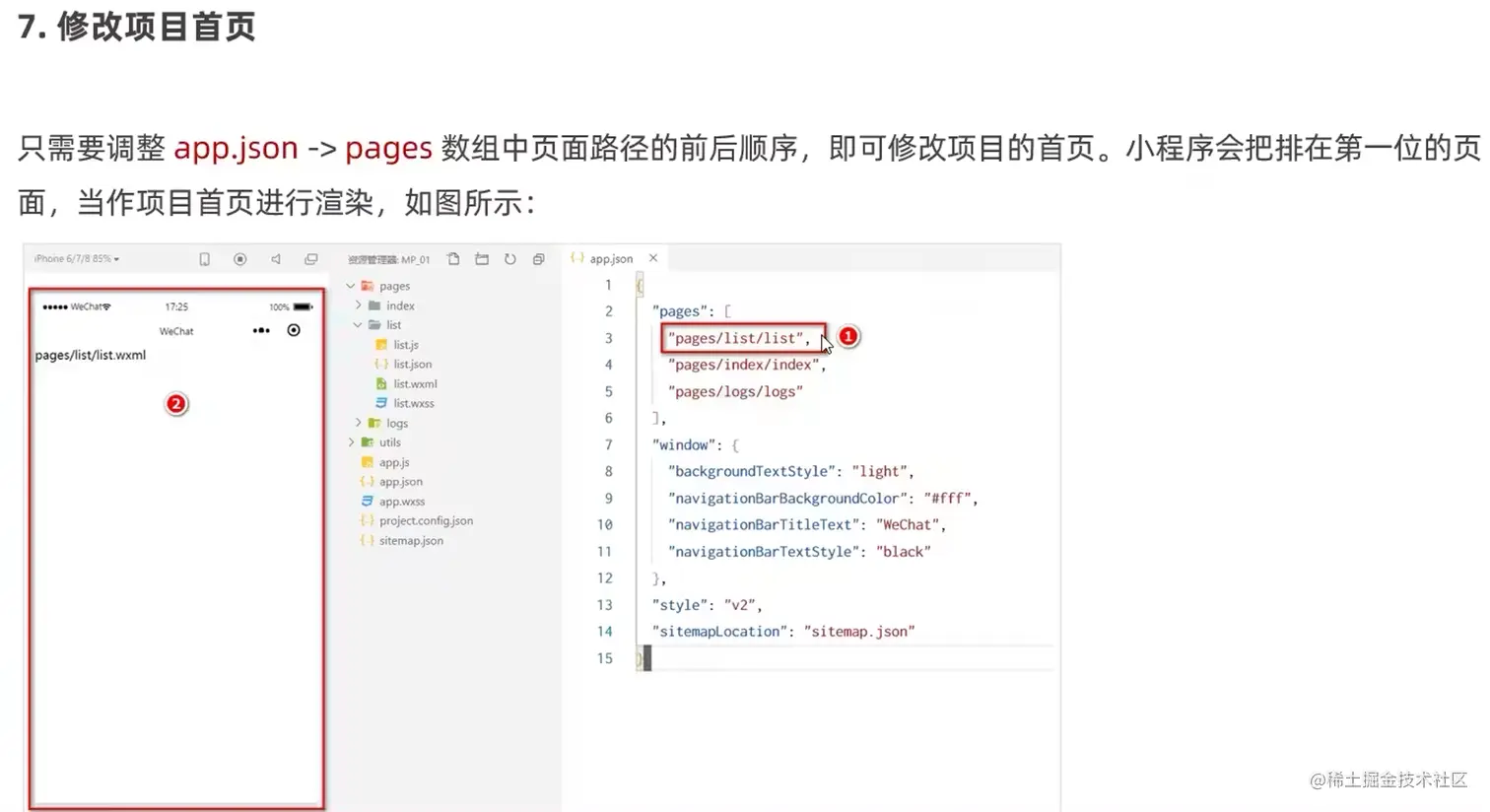Click the pages/list/list.wxml text in simulator
The width and height of the screenshot is (1490, 812).
coord(91,356)
